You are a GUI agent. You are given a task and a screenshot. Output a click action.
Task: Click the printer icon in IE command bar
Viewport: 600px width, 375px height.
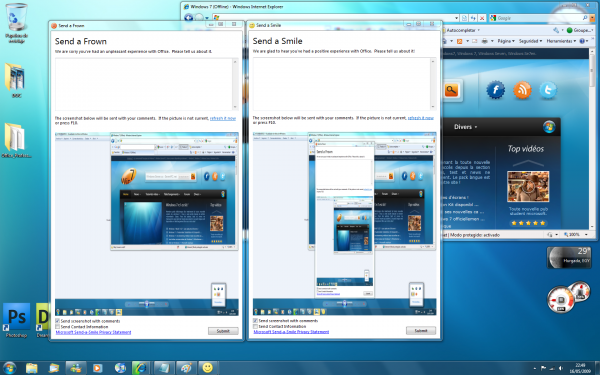[484, 41]
